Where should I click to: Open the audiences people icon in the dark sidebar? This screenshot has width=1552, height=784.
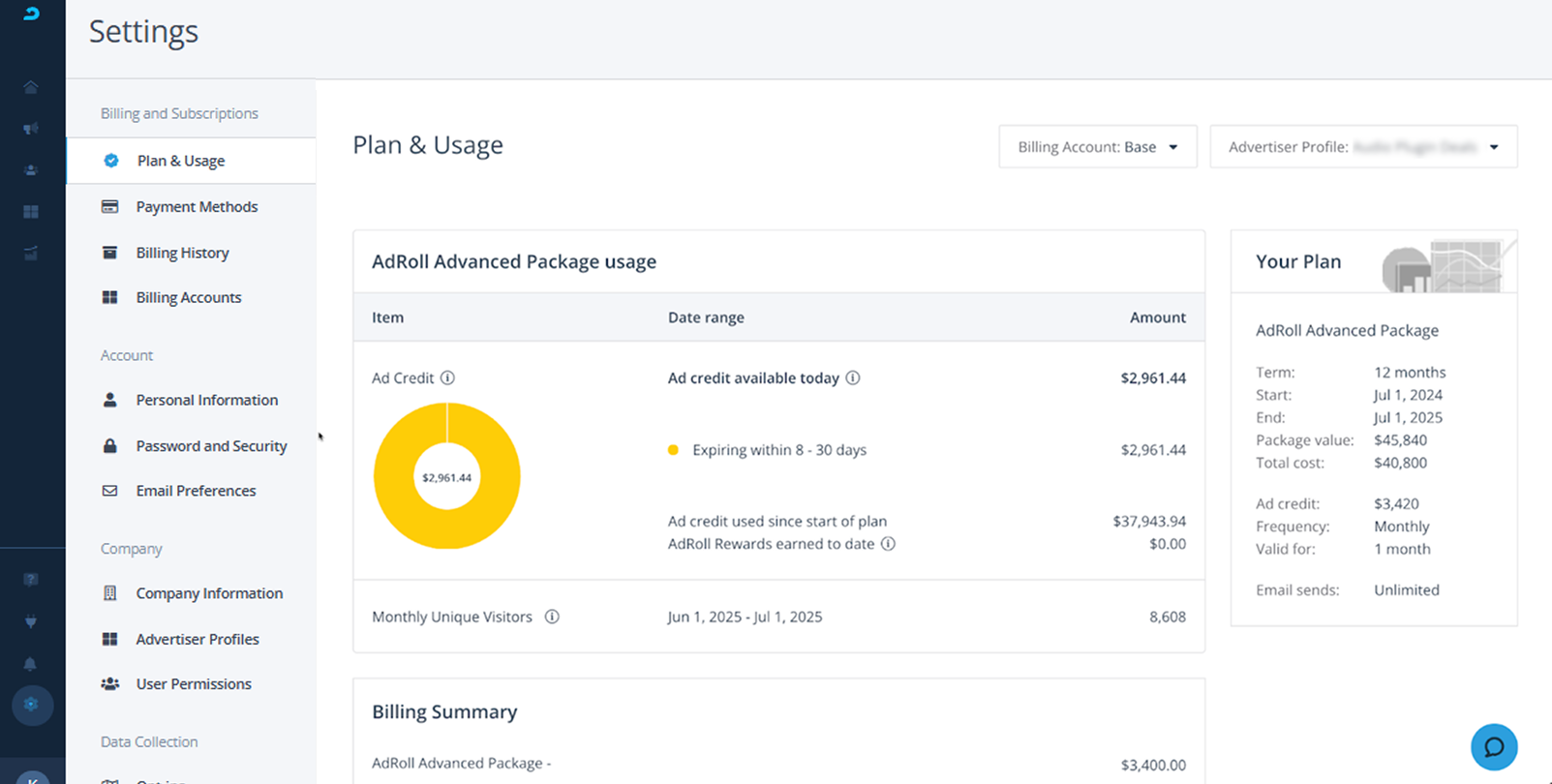[x=31, y=170]
